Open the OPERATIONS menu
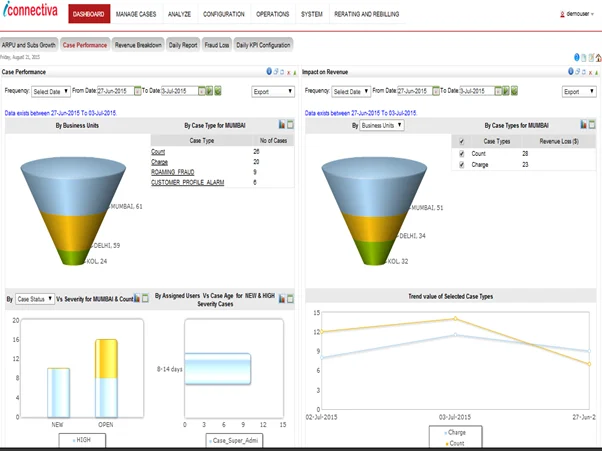 click(273, 14)
